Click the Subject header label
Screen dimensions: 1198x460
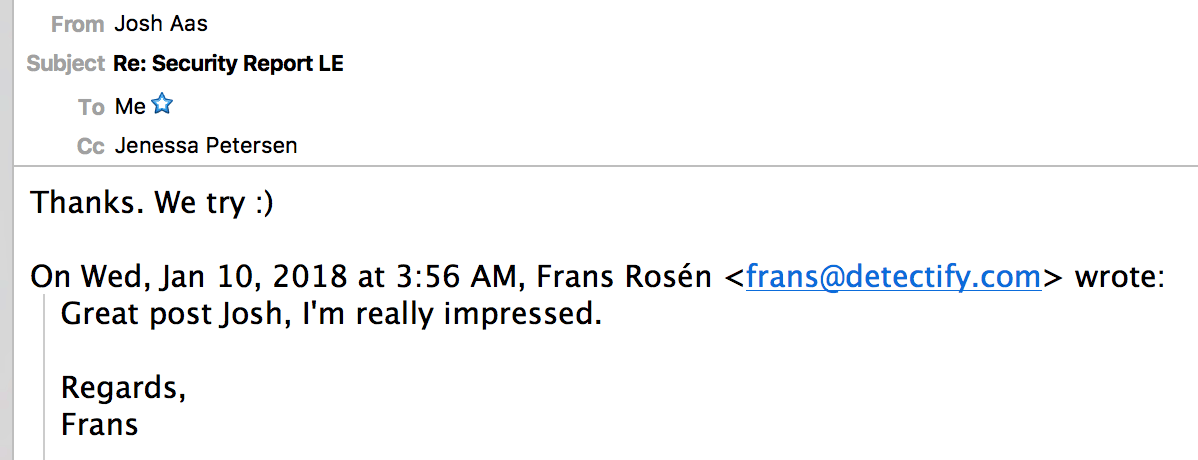point(65,64)
